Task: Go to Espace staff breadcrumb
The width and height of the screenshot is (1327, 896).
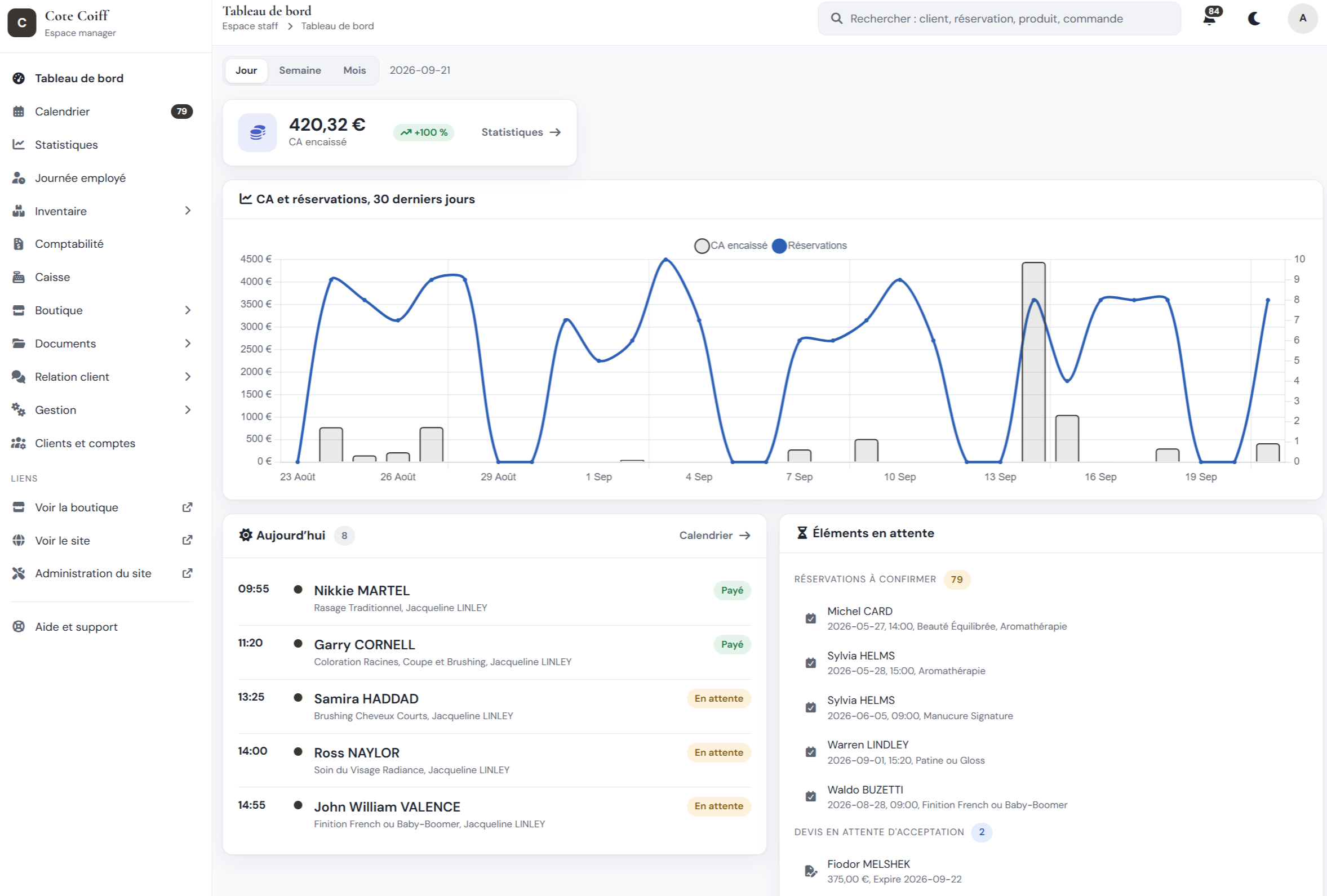Action: coord(250,26)
